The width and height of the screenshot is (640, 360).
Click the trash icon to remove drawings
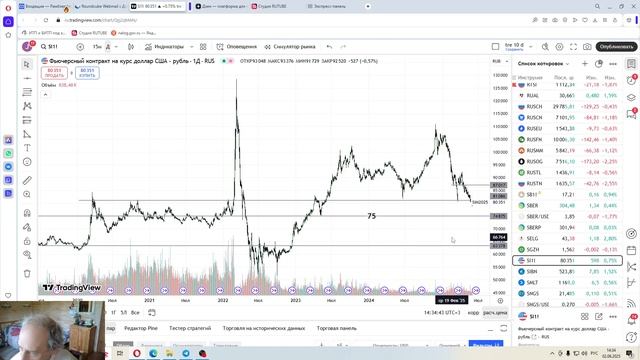[x=27, y=273]
